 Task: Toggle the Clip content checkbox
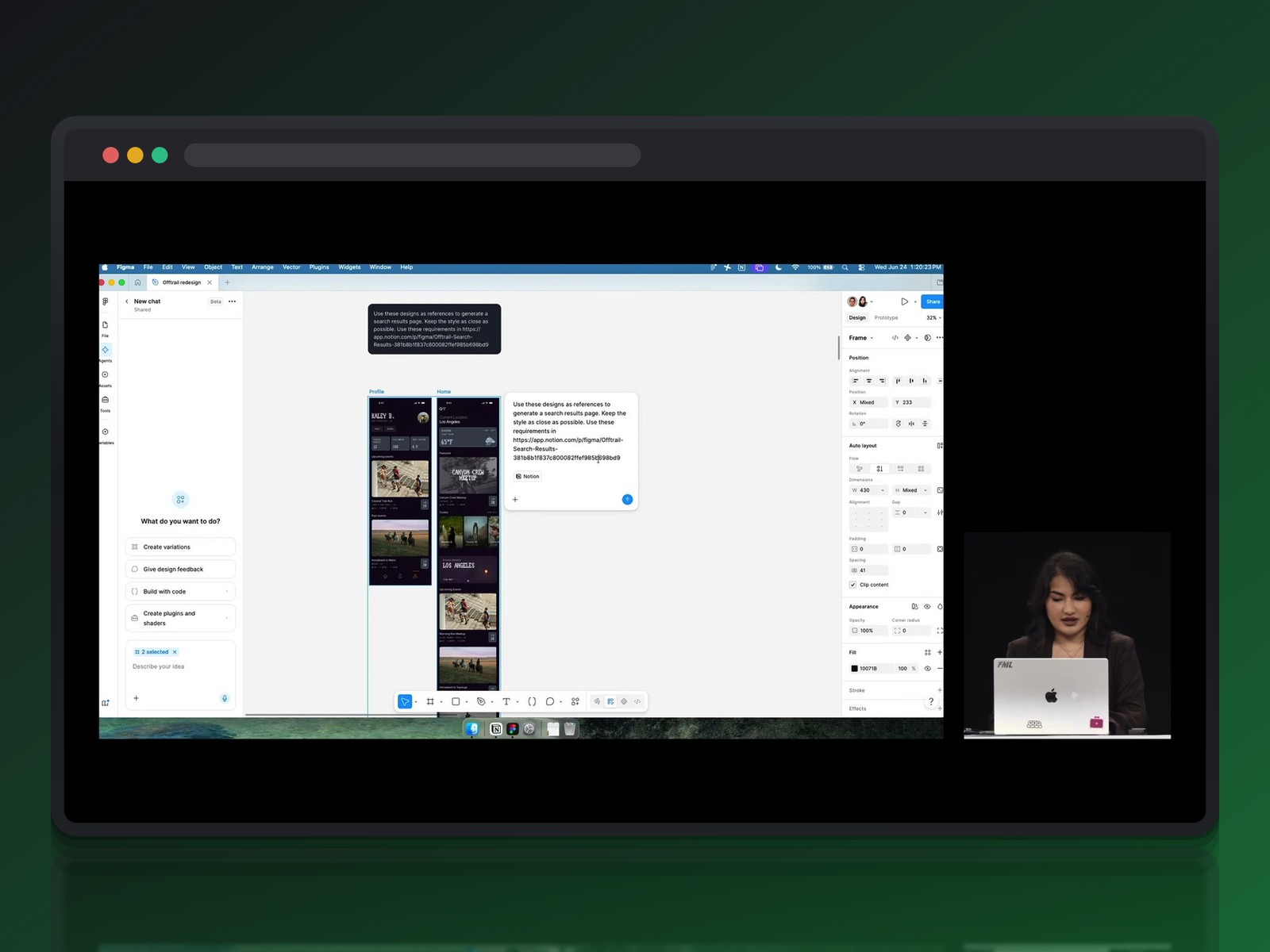(853, 585)
